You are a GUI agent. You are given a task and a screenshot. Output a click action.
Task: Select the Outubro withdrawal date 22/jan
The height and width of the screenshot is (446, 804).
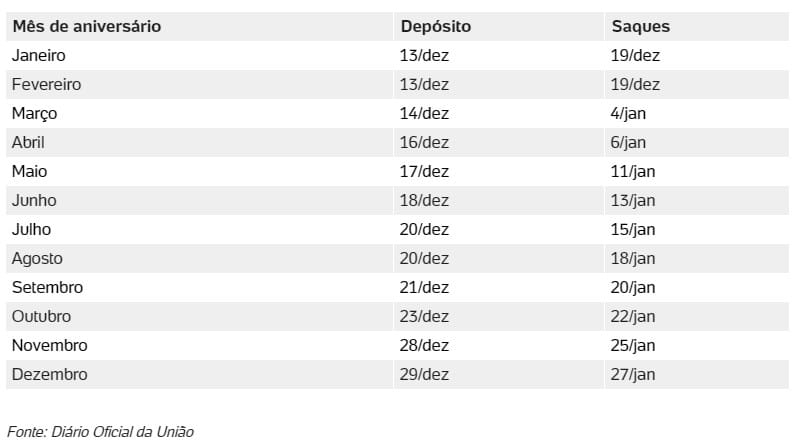click(x=633, y=317)
